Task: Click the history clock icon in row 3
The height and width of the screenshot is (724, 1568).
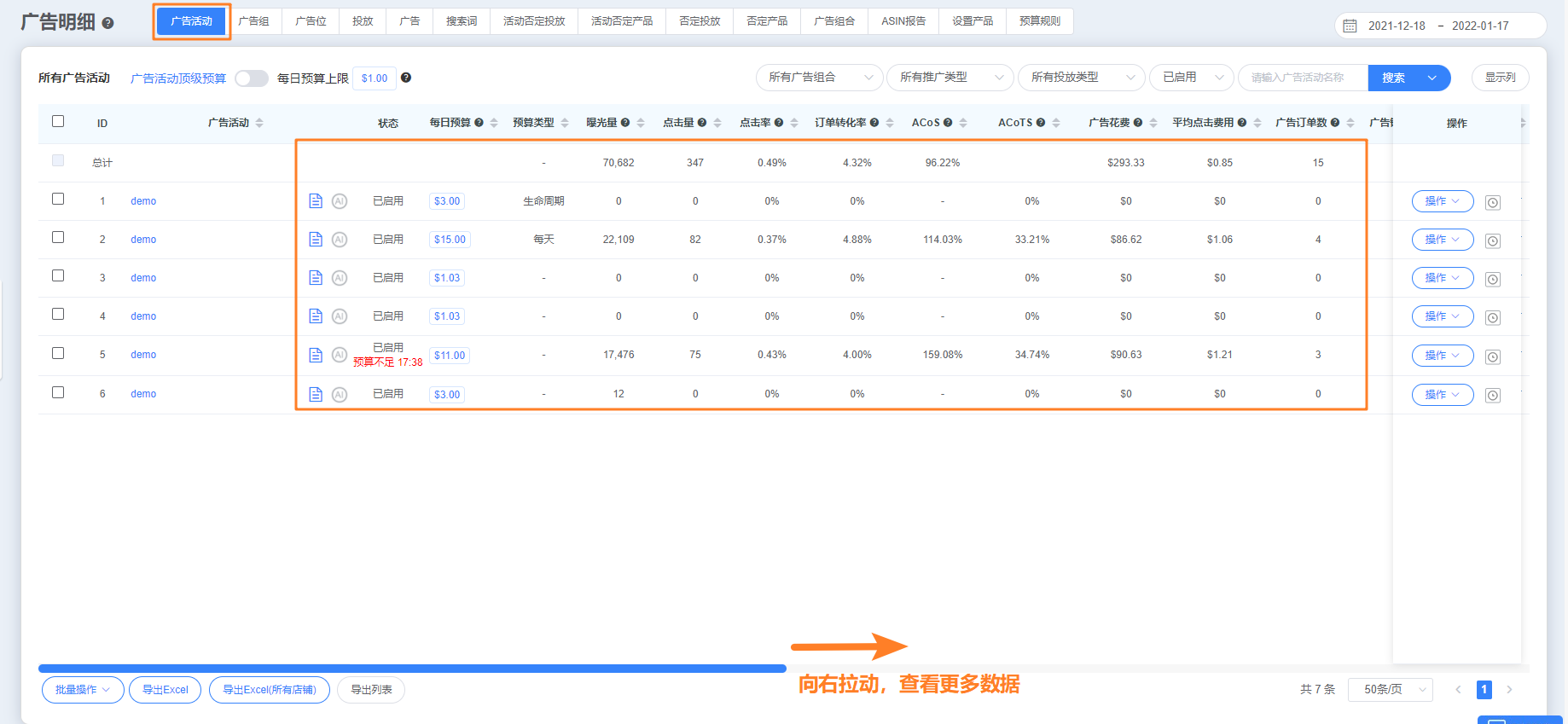Action: [x=1492, y=279]
